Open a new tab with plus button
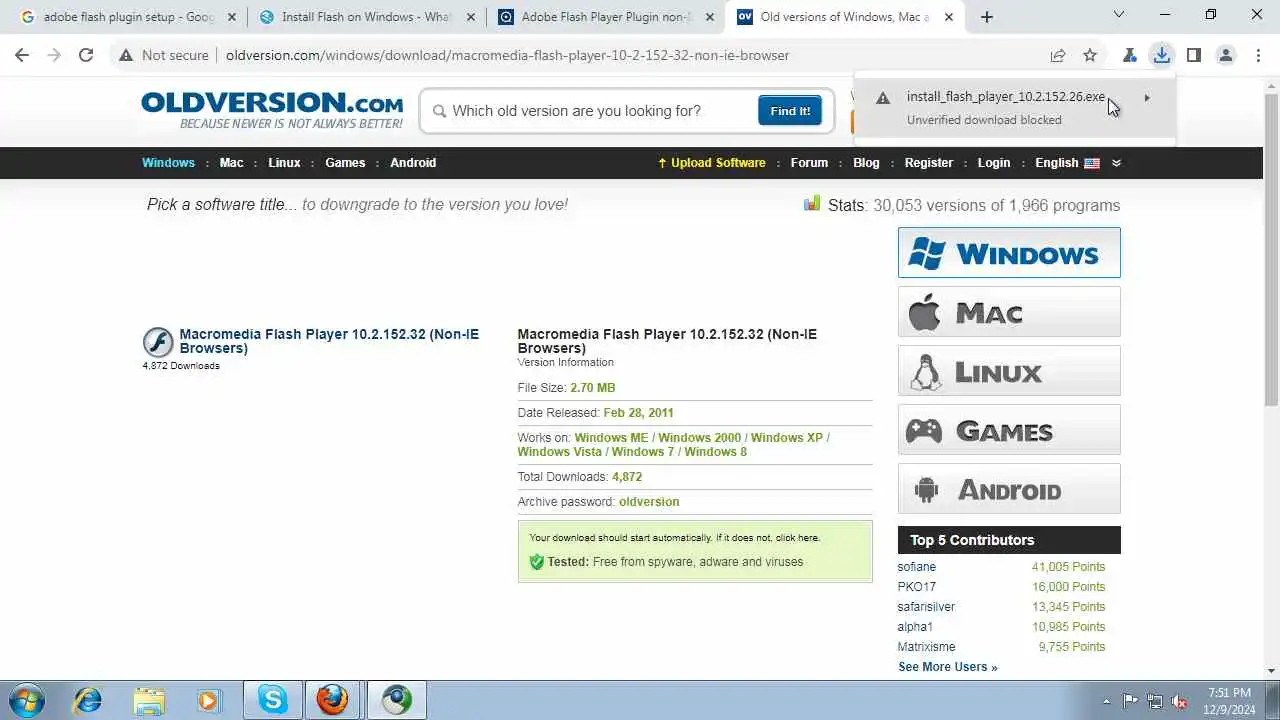The height and width of the screenshot is (720, 1280). pos(987,16)
